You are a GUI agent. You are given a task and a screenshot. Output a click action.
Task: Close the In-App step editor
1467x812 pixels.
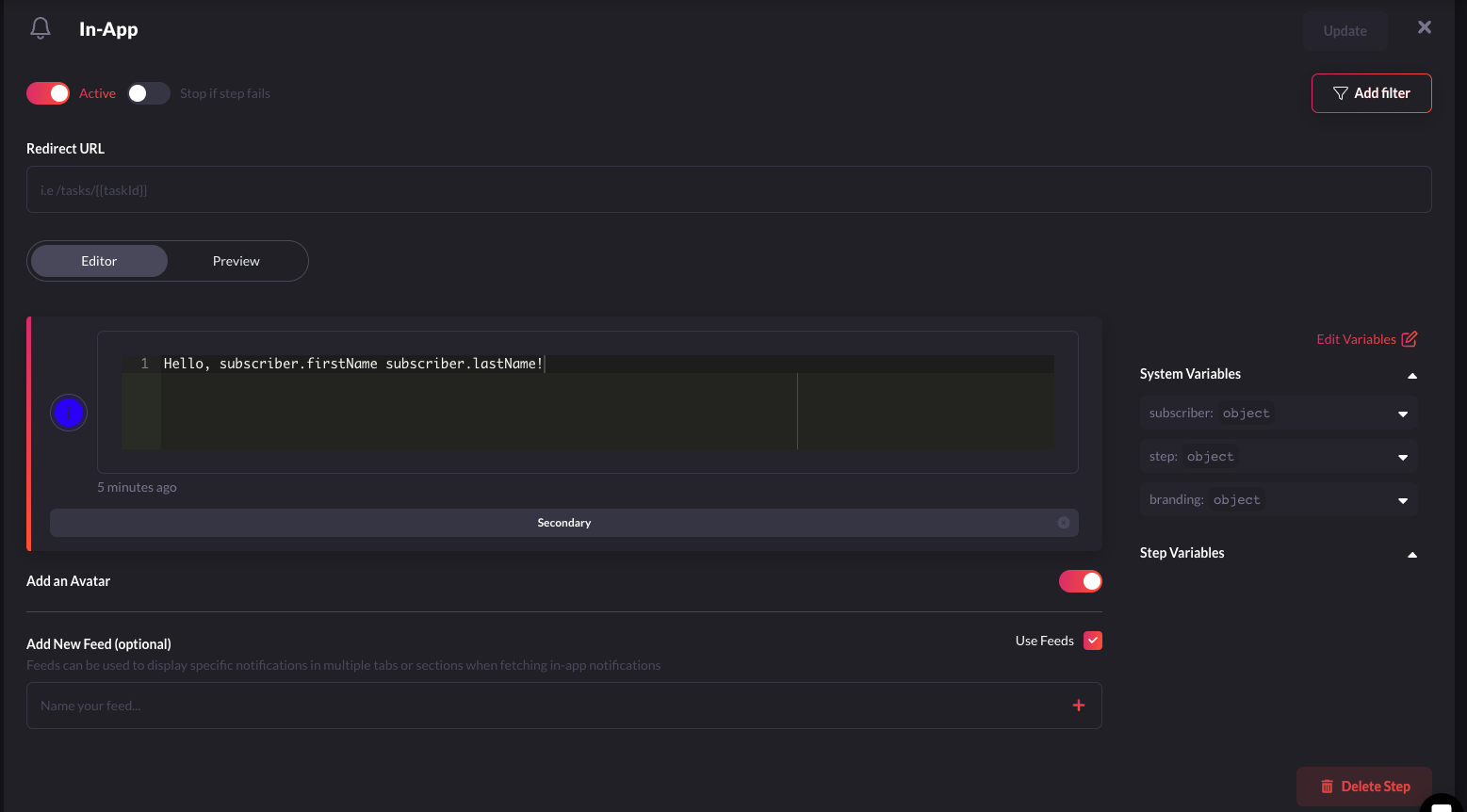pos(1425,27)
